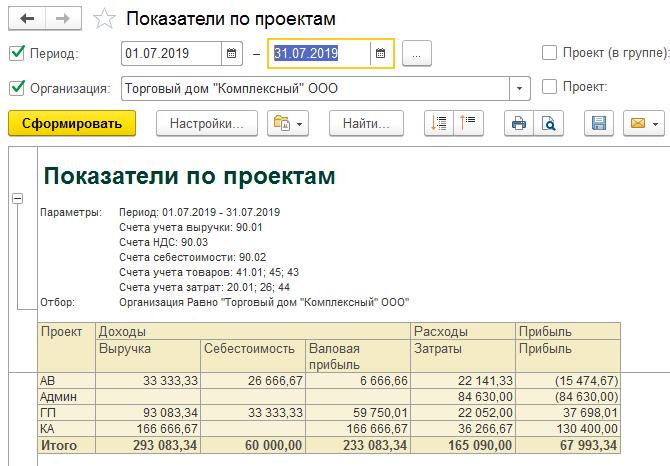Click cell value 33 333,33 in АВ row
Image resolution: width=670 pixels, height=466 pixels.
click(x=148, y=381)
